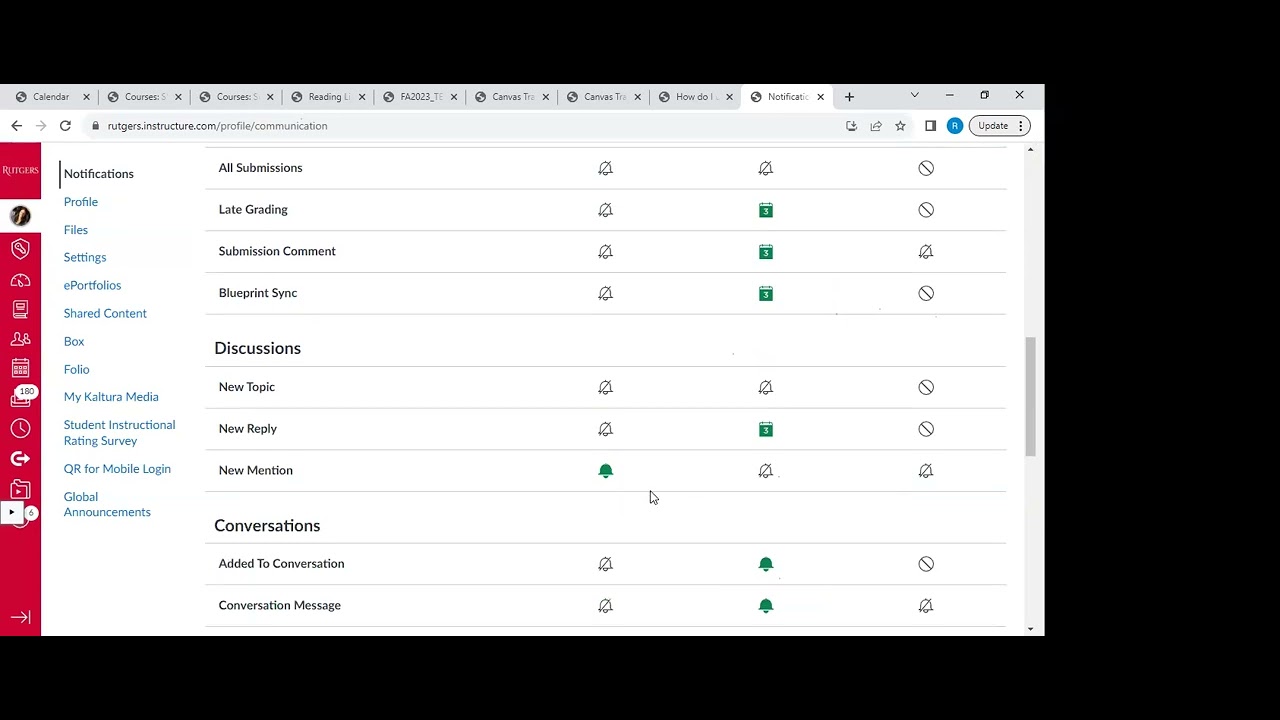Image resolution: width=1280 pixels, height=720 pixels.
Task: Expand the browser tab search dropdown arrow
Action: click(914, 96)
